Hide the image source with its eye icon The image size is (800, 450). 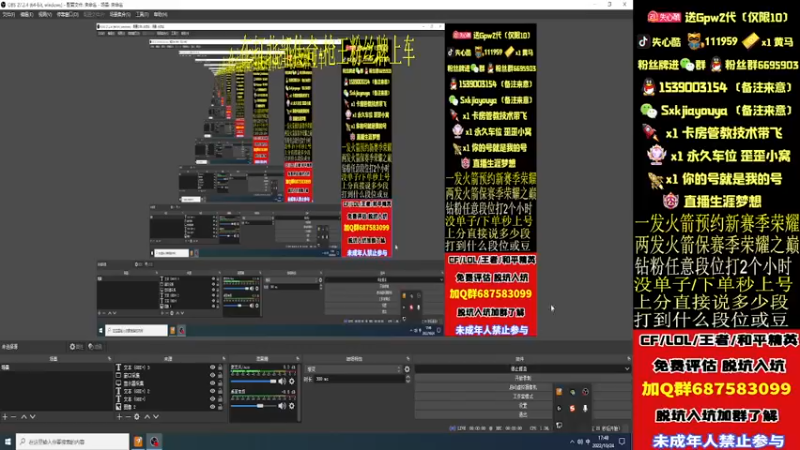pyautogui.click(x=213, y=407)
